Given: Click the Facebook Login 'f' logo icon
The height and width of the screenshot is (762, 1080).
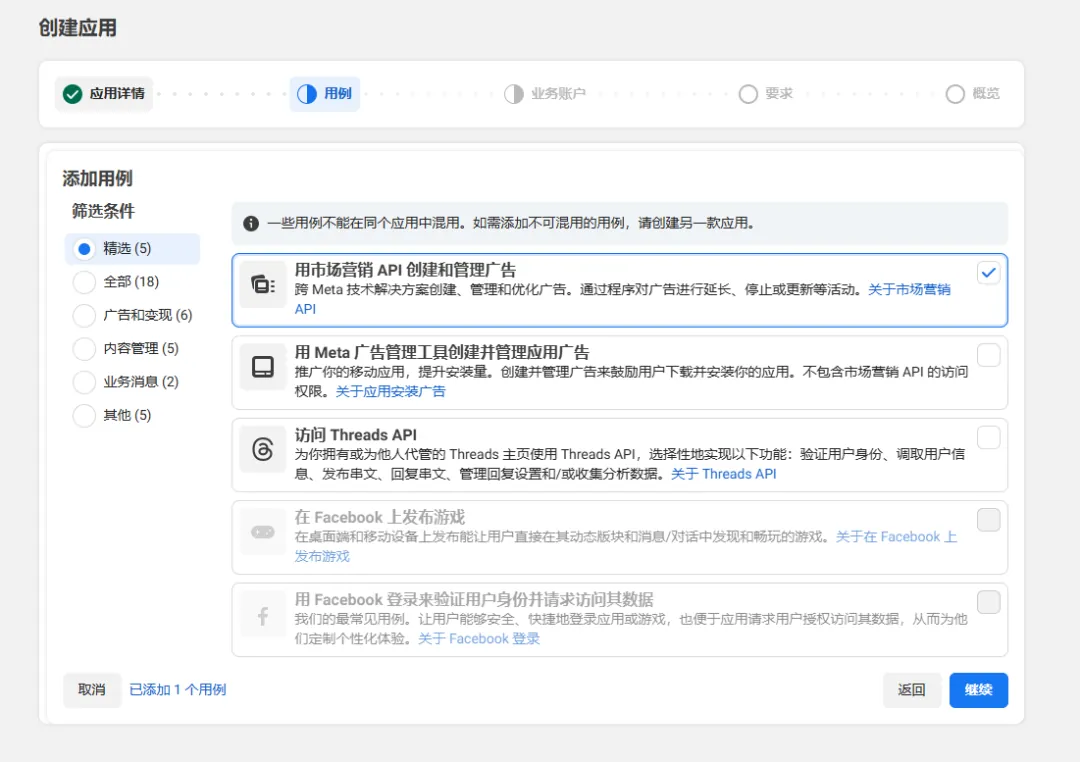Looking at the screenshot, I should coord(262,615).
